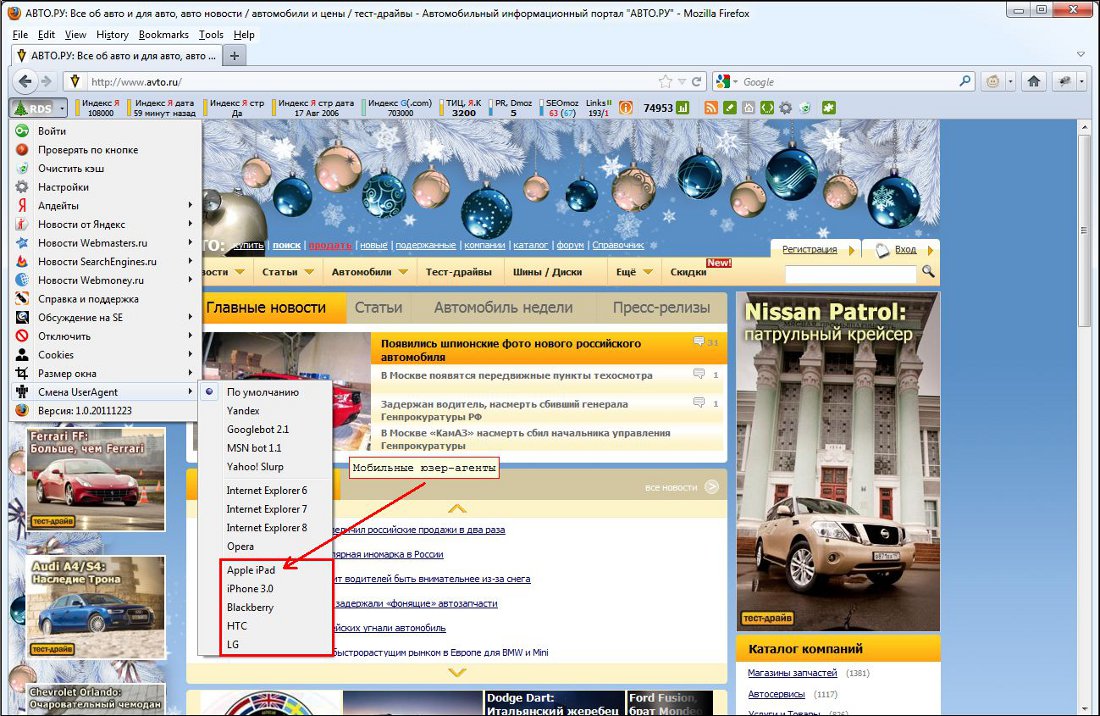Click the orange RSS icon in RDS bar
1100x716 pixels.
[711, 108]
